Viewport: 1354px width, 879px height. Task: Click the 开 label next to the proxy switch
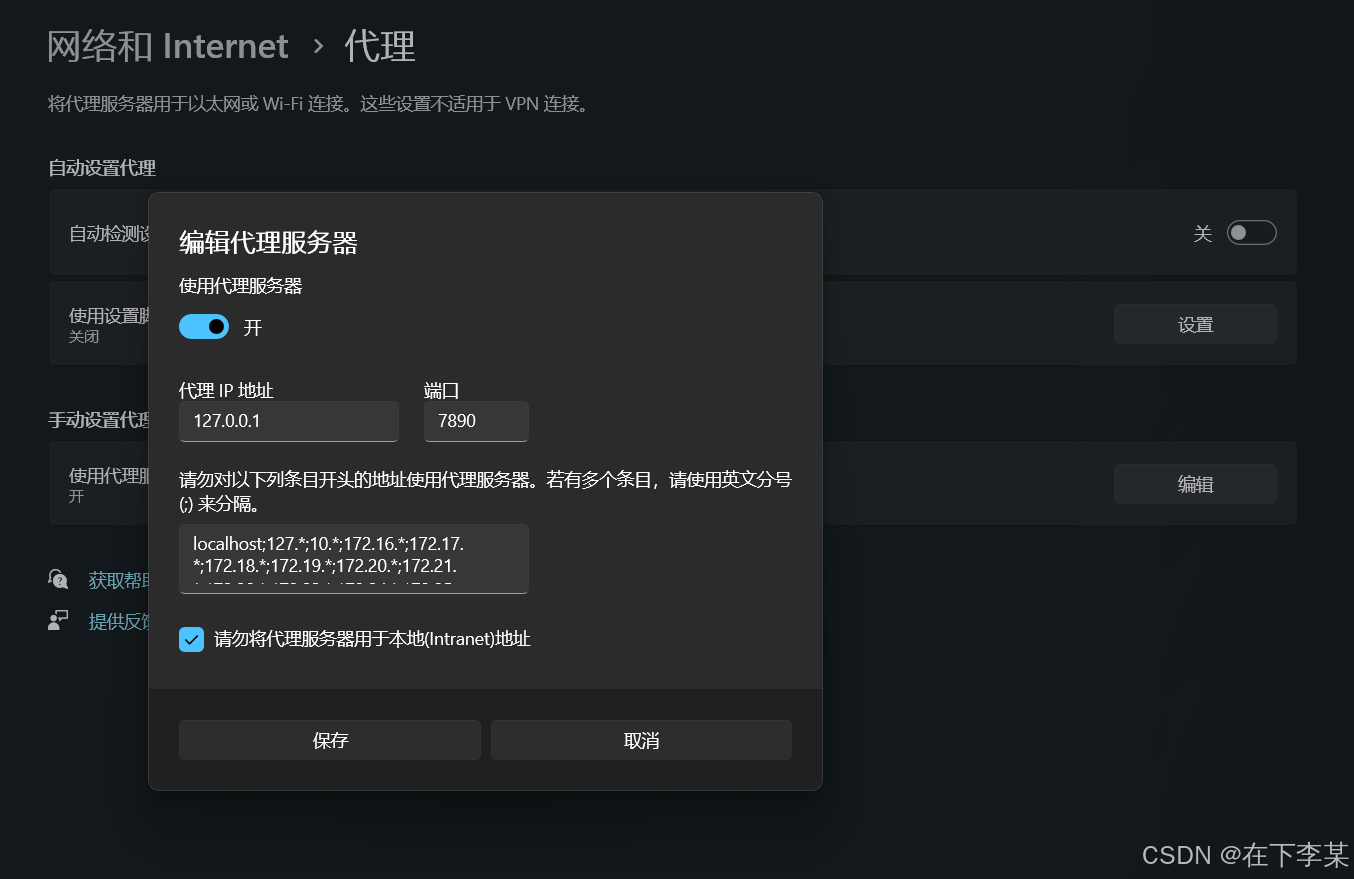(253, 327)
